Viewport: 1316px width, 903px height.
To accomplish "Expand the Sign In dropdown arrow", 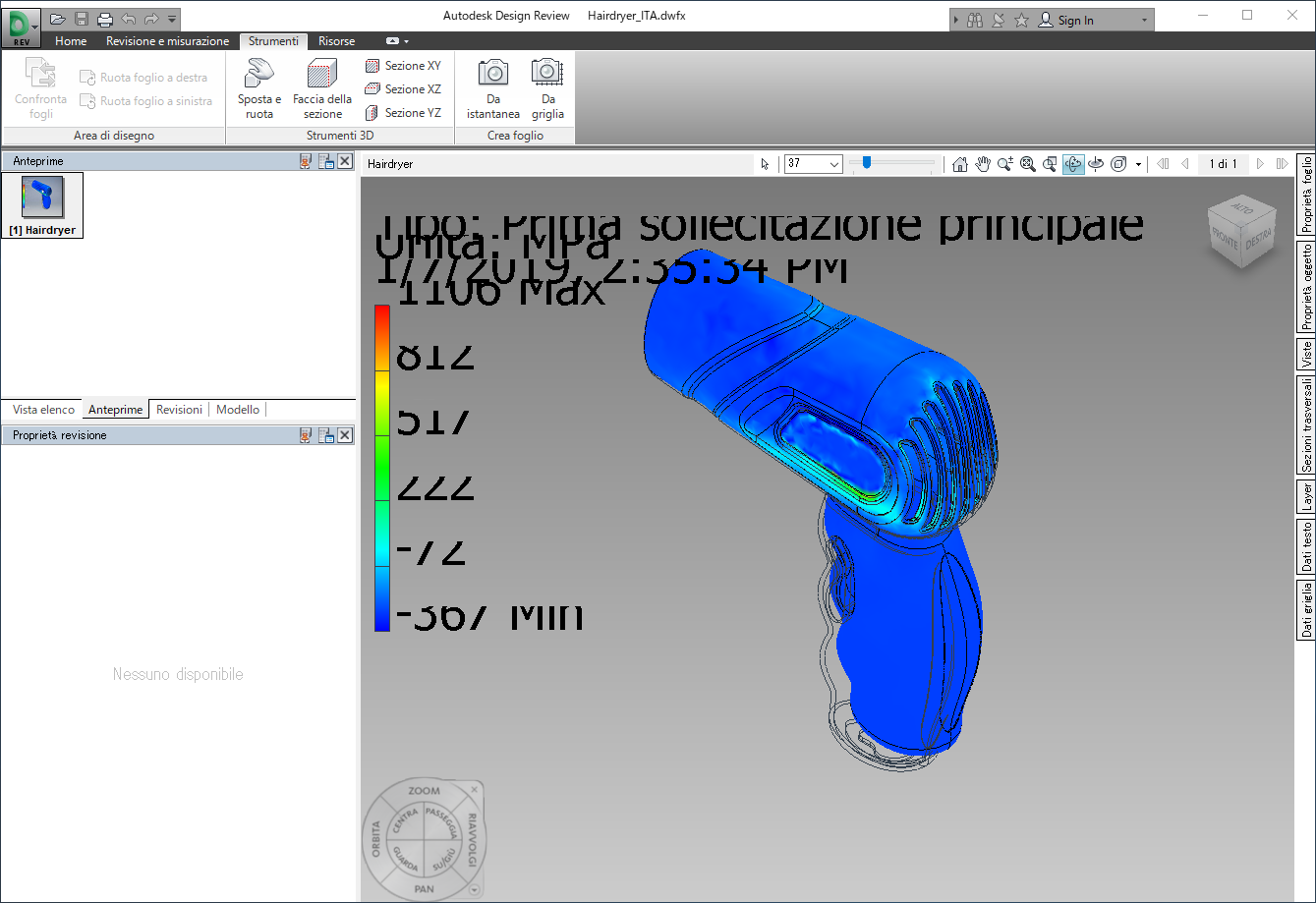I will pos(1144,20).
